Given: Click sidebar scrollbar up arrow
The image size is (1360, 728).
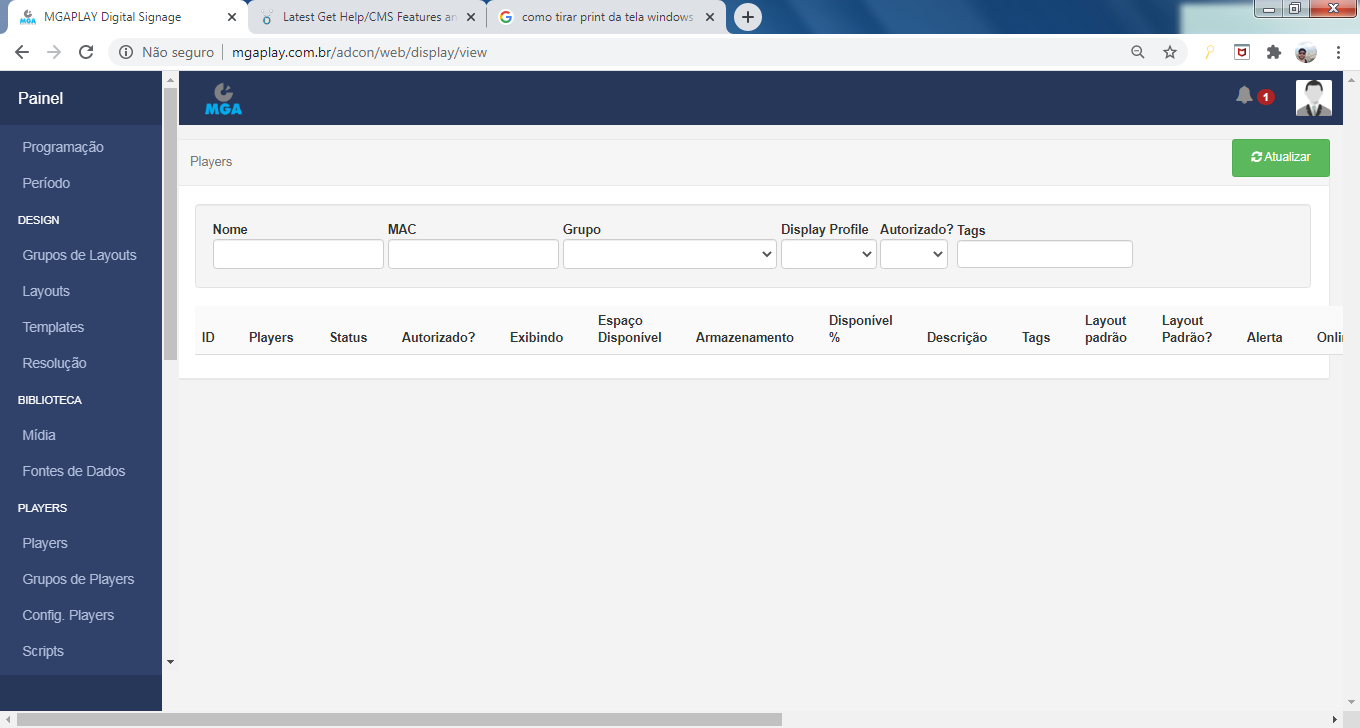Looking at the screenshot, I should [170, 79].
